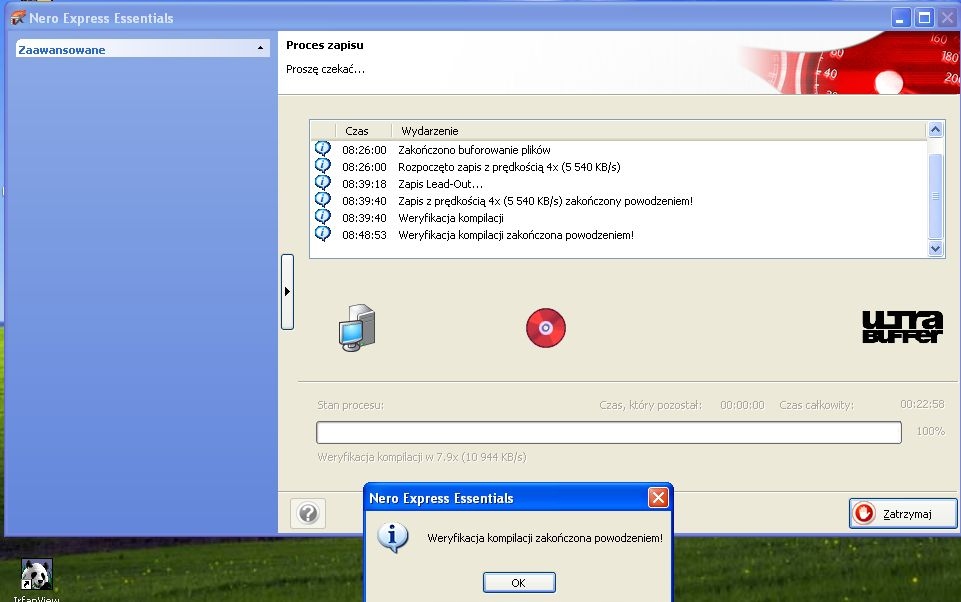Click the 'Proces zapisu' heading
This screenshot has height=602, width=961.
(x=325, y=45)
